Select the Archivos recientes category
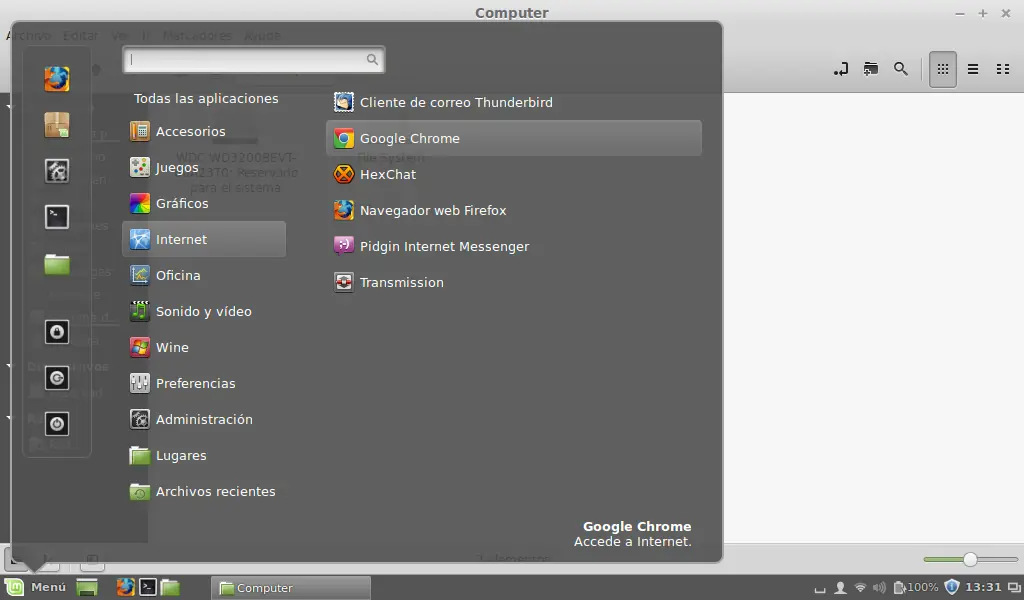The image size is (1024, 600). pos(204,491)
